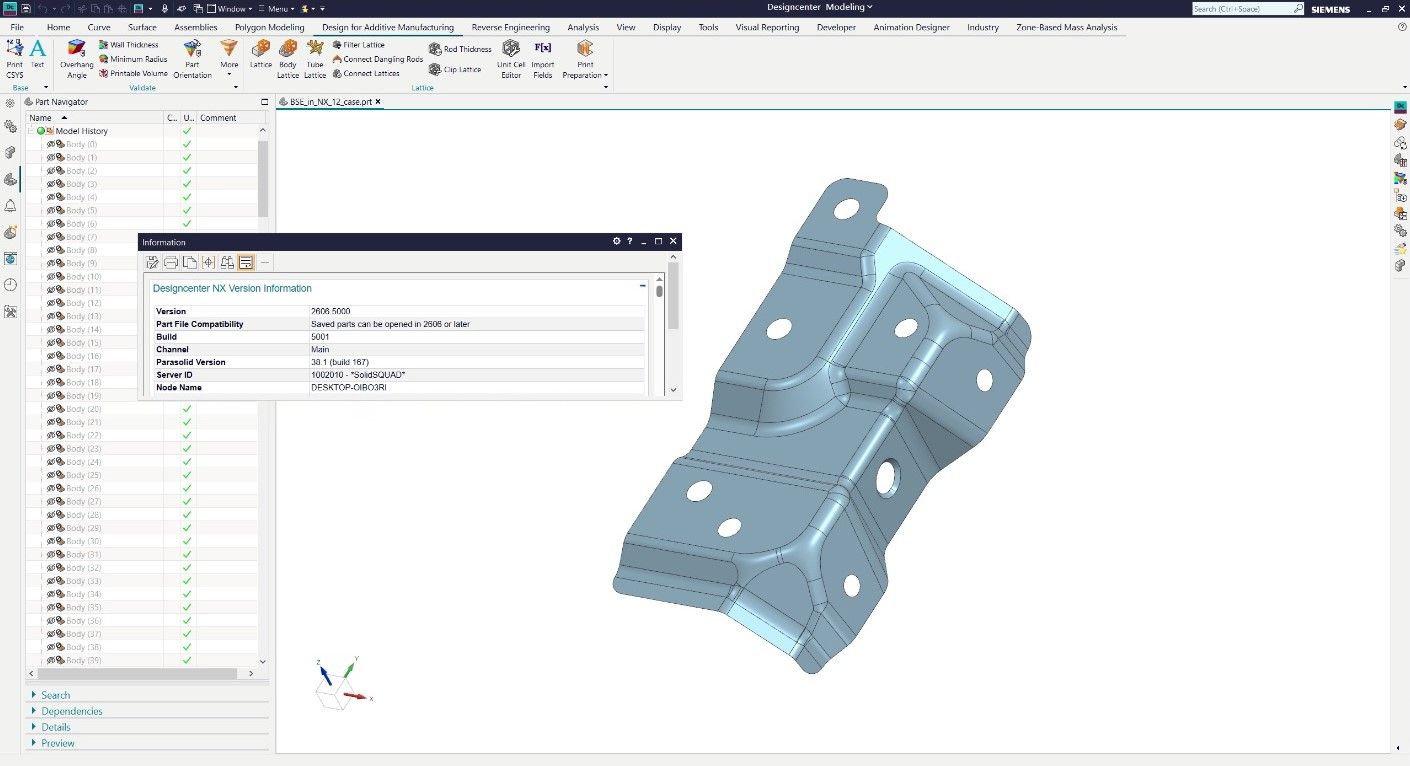Open the Print Preparation dropdown
The image size is (1410, 766).
point(585,58)
